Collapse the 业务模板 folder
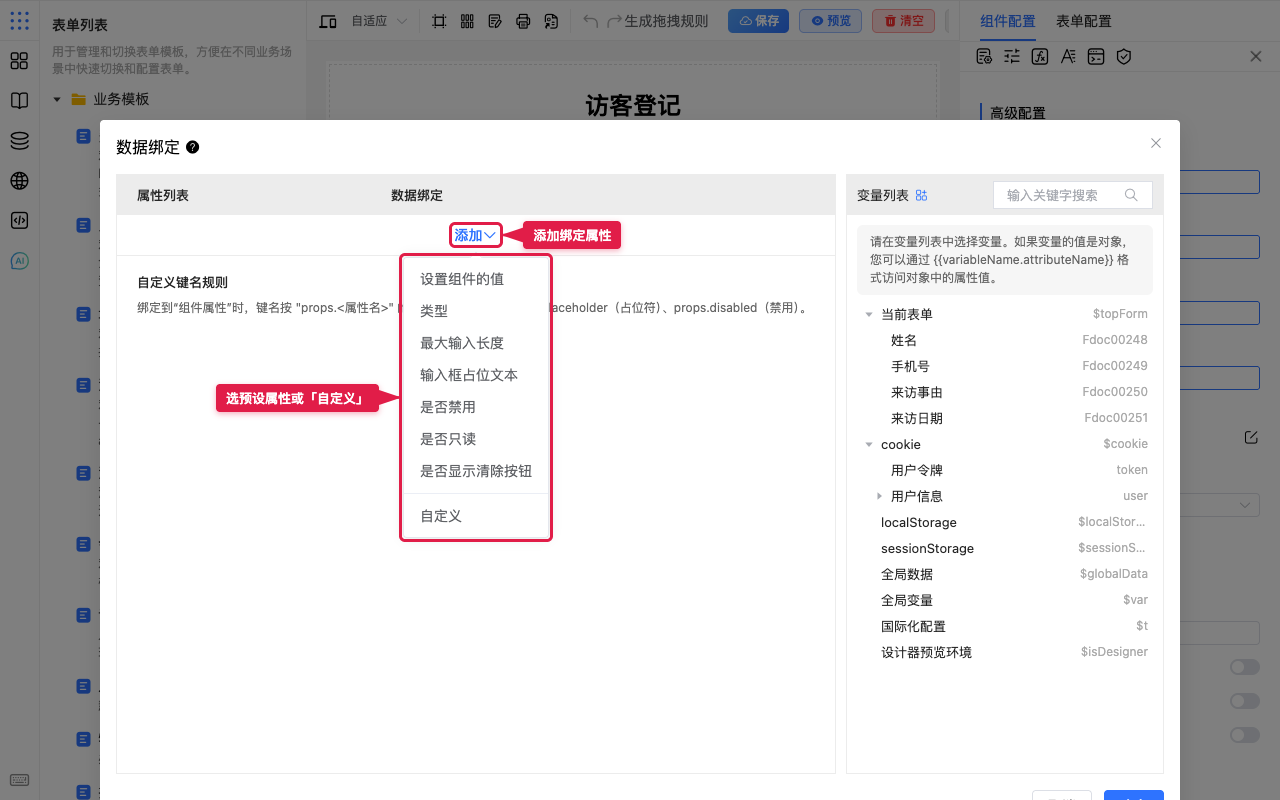 click(57, 99)
